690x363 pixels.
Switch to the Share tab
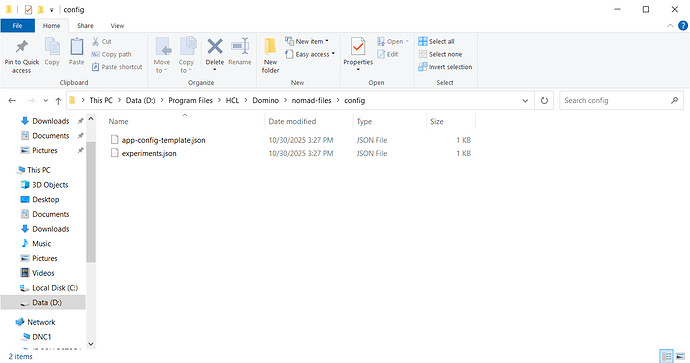(85, 26)
